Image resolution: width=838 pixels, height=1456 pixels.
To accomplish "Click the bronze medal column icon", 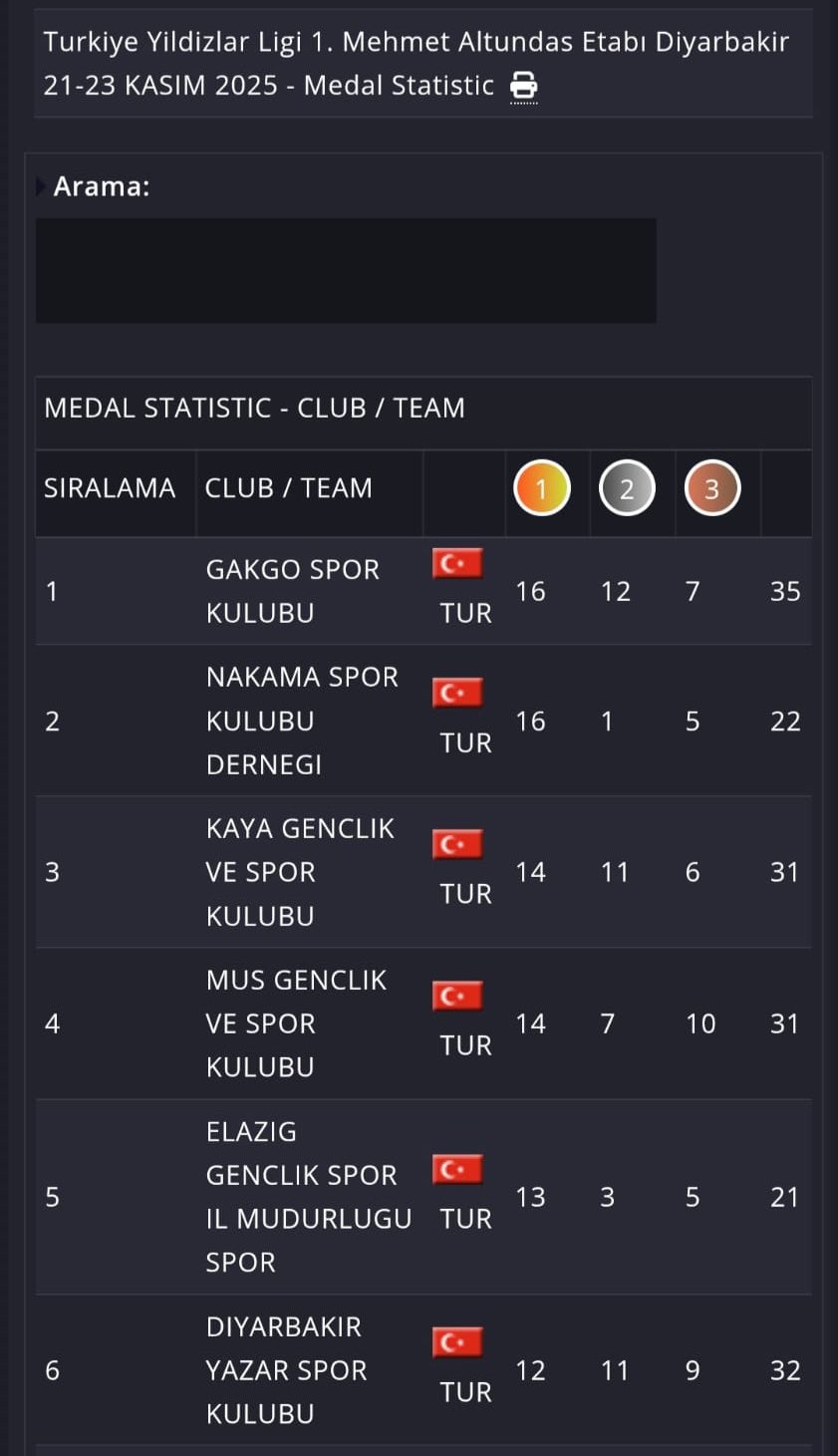I will coord(711,488).
